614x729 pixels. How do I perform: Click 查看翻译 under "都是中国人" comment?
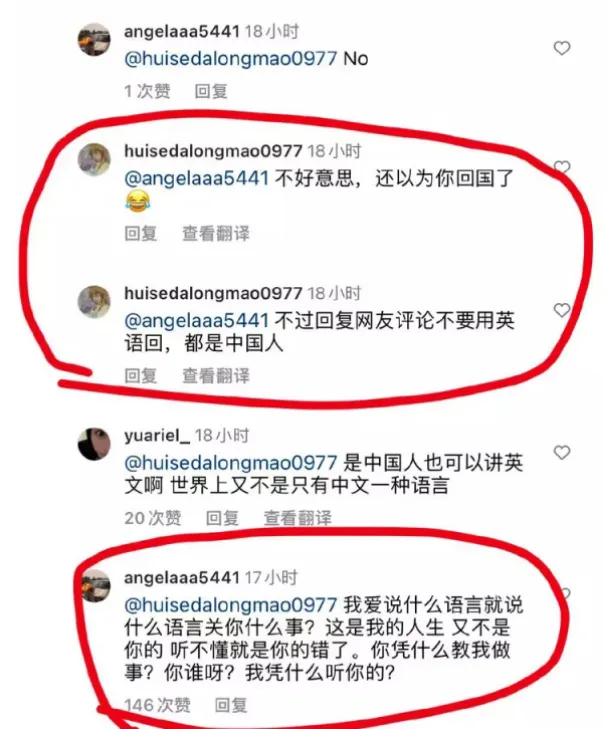(216, 376)
